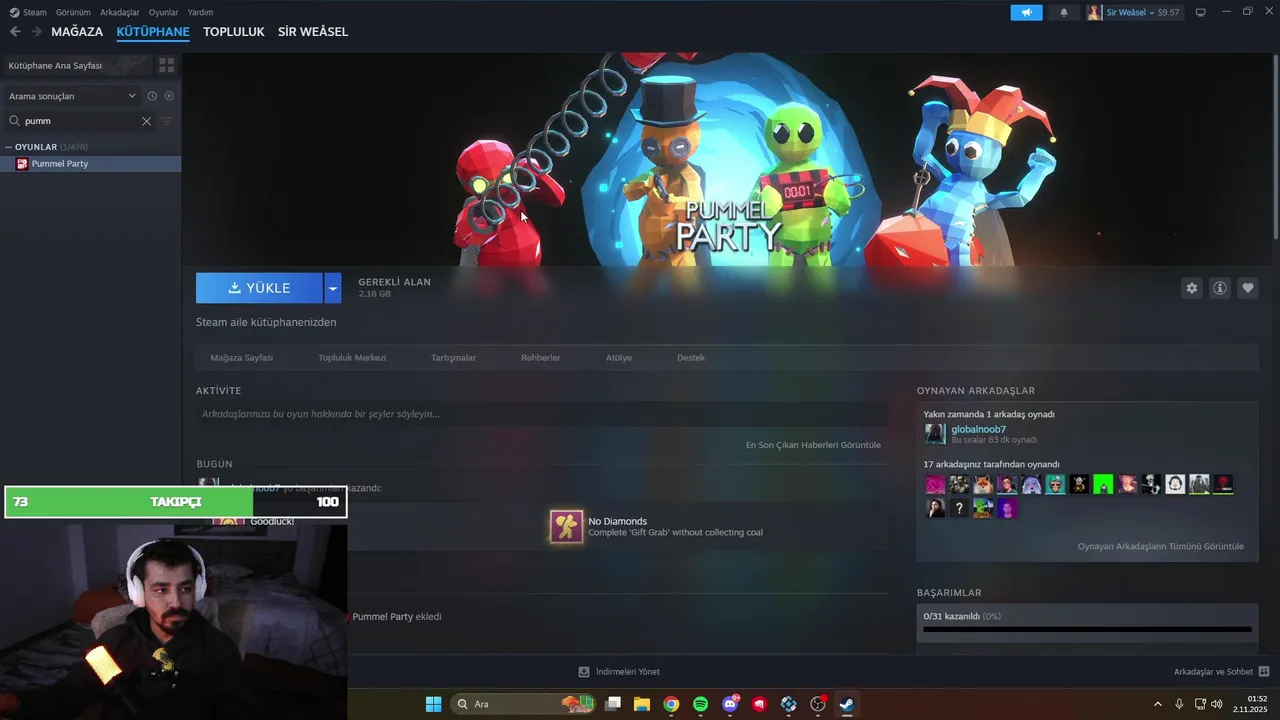Open the Arkadaşlar menu
1280x720 pixels.
119,12
